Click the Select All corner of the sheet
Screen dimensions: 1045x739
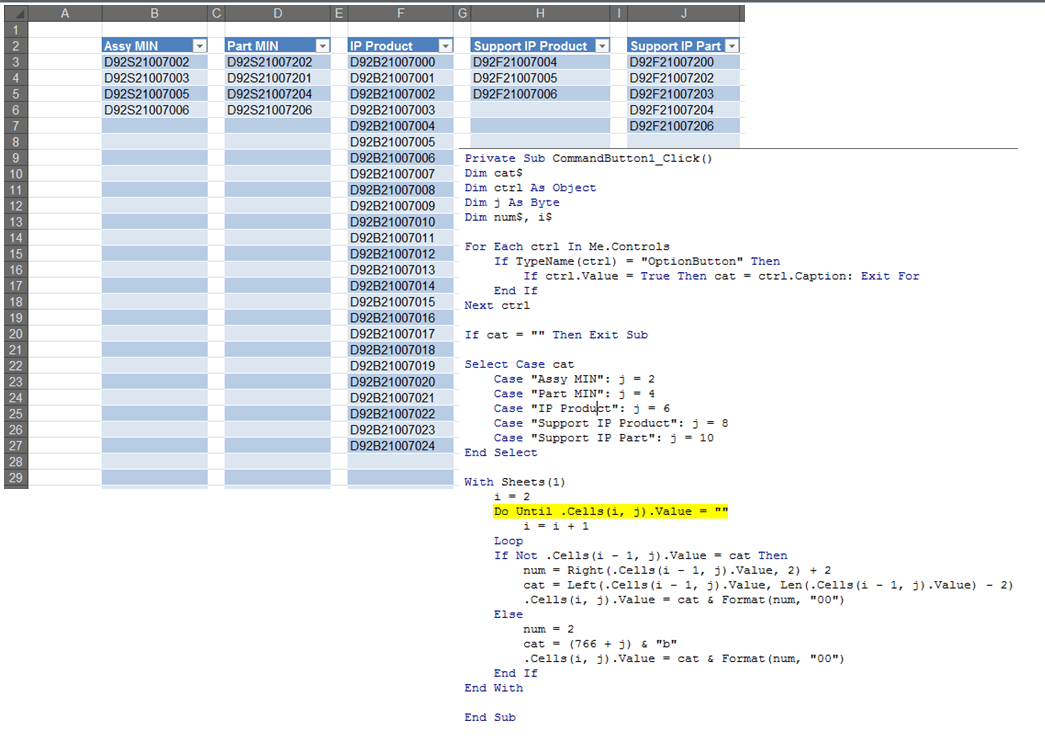click(x=17, y=13)
